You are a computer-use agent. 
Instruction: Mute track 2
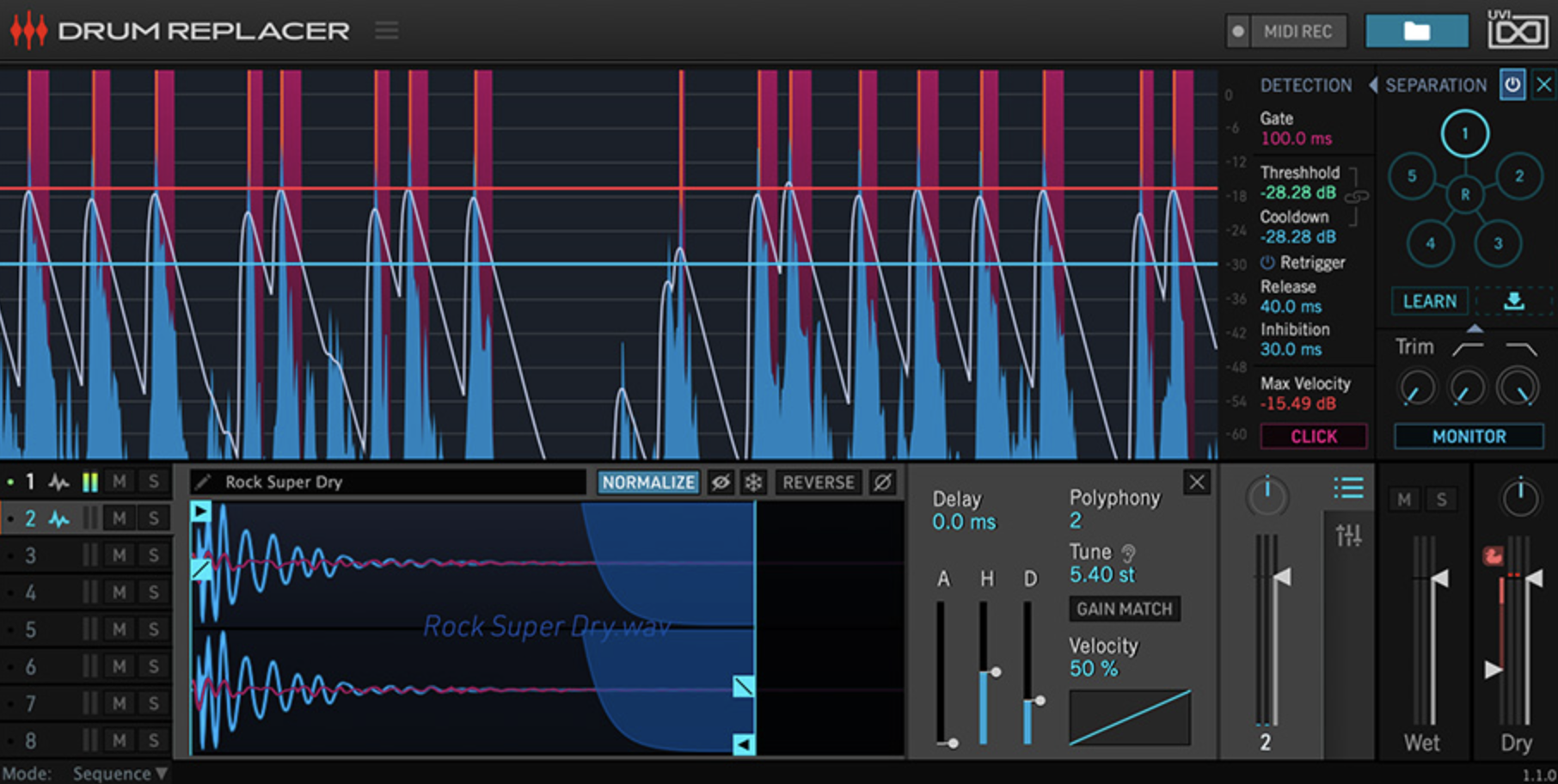pyautogui.click(x=120, y=518)
